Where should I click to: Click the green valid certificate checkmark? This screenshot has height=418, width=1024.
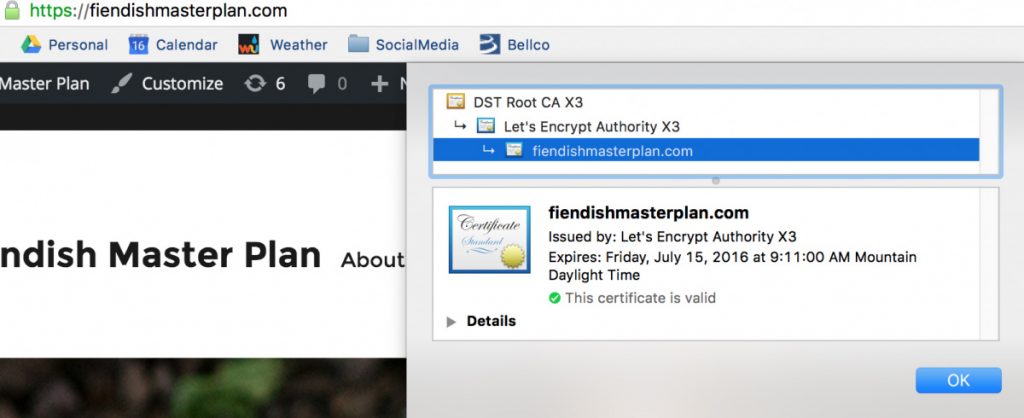point(554,298)
